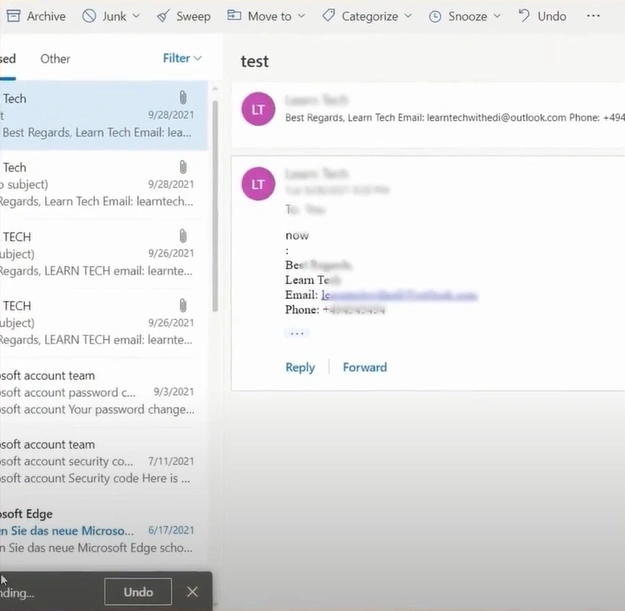Open the account security code email
The width and height of the screenshot is (625, 611).
click(x=104, y=462)
